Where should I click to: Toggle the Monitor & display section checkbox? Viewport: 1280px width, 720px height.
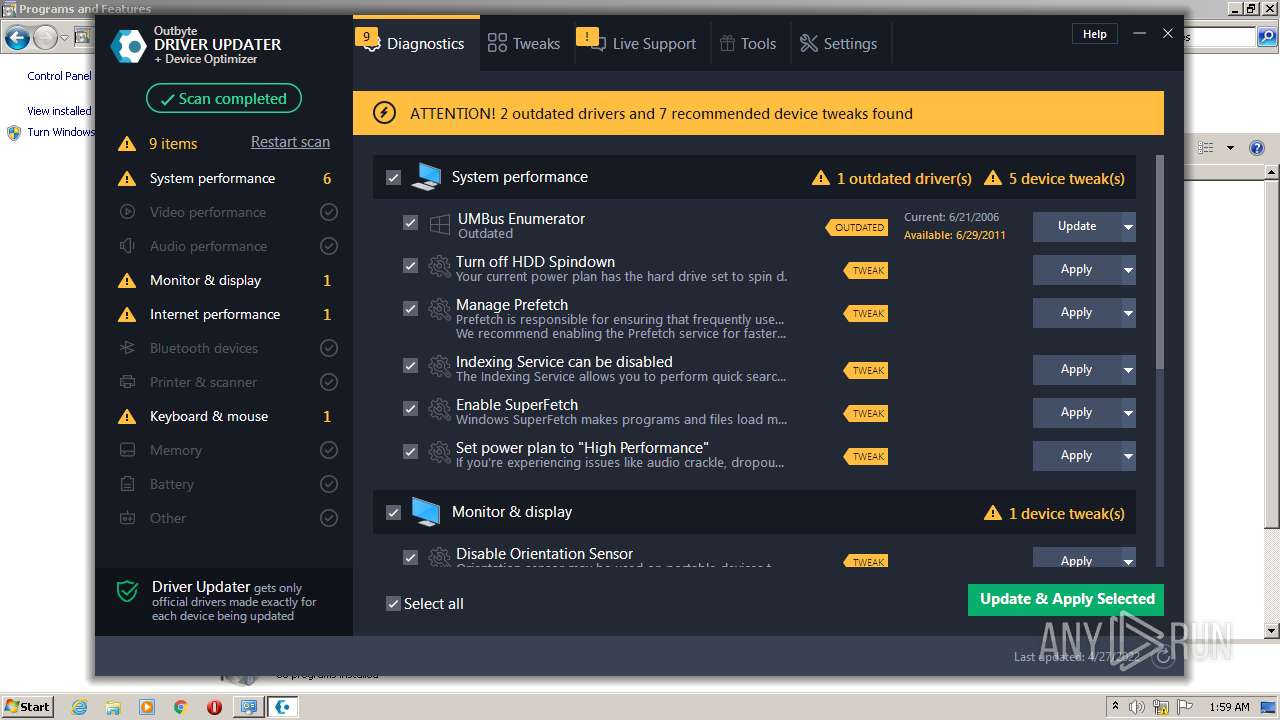pos(393,513)
